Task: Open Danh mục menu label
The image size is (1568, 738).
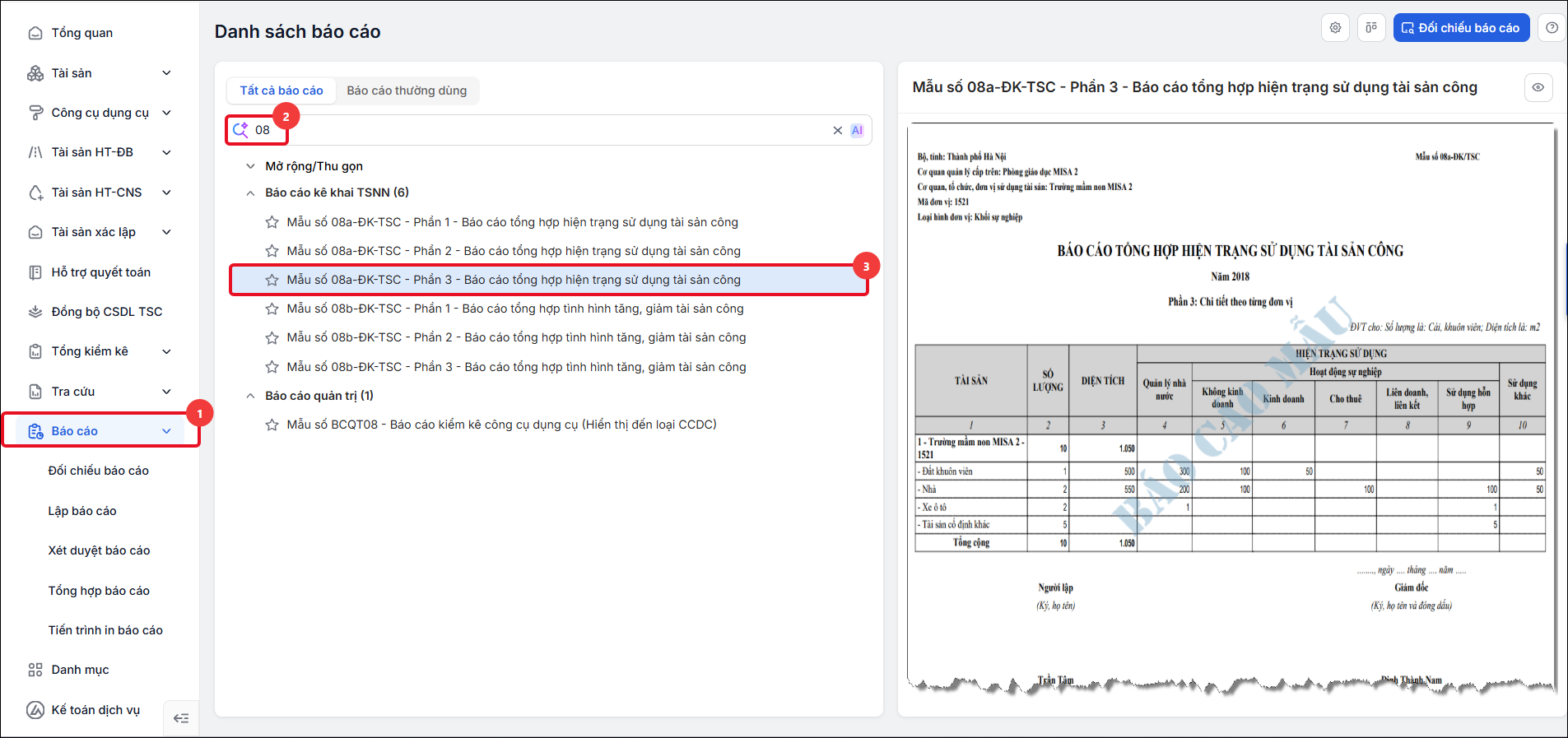Action: coord(80,670)
